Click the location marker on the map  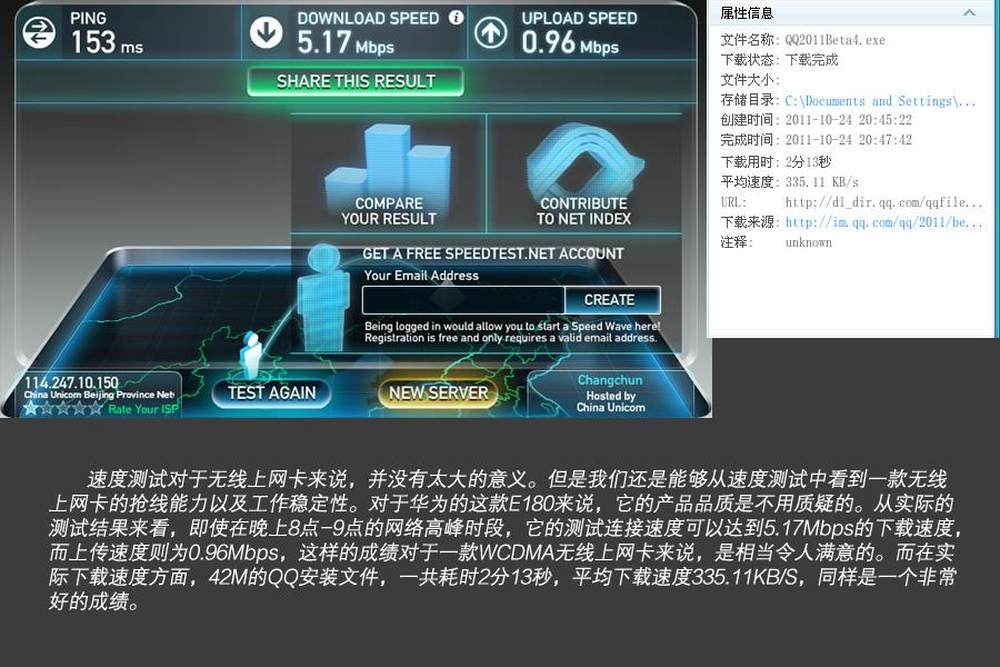(x=251, y=355)
